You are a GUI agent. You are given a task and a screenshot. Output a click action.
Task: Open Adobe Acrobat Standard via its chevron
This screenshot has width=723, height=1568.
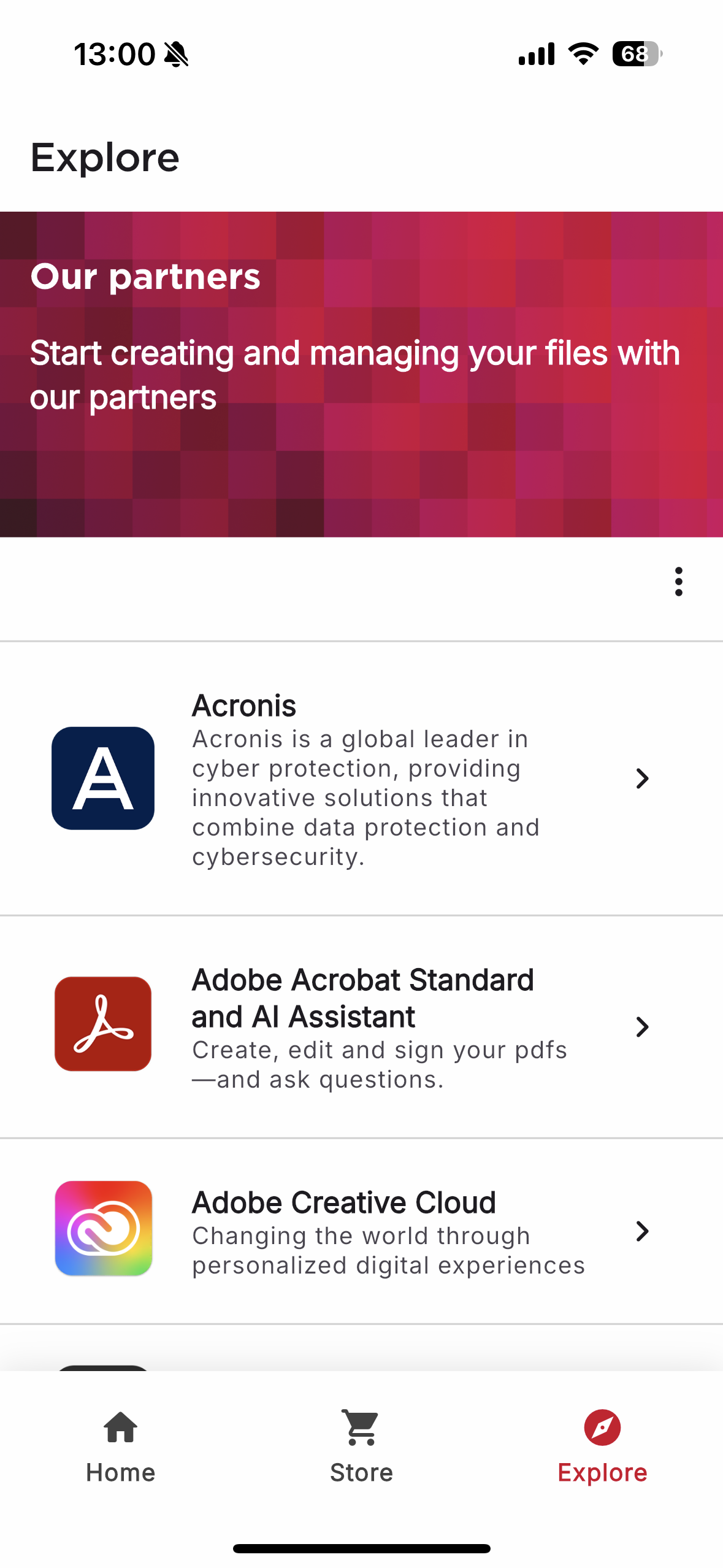pyautogui.click(x=642, y=1026)
